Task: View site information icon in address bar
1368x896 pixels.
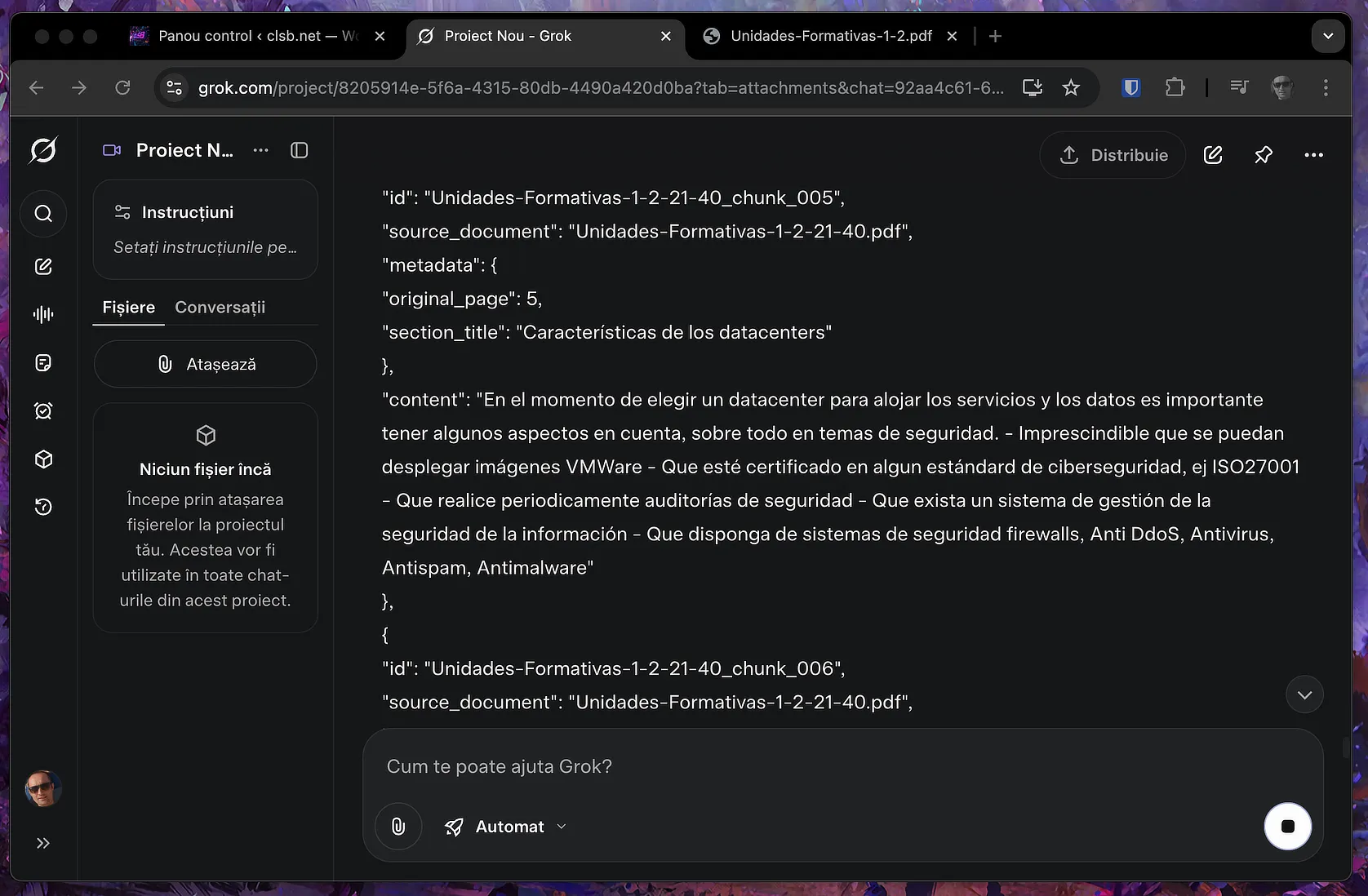Action: click(x=174, y=87)
